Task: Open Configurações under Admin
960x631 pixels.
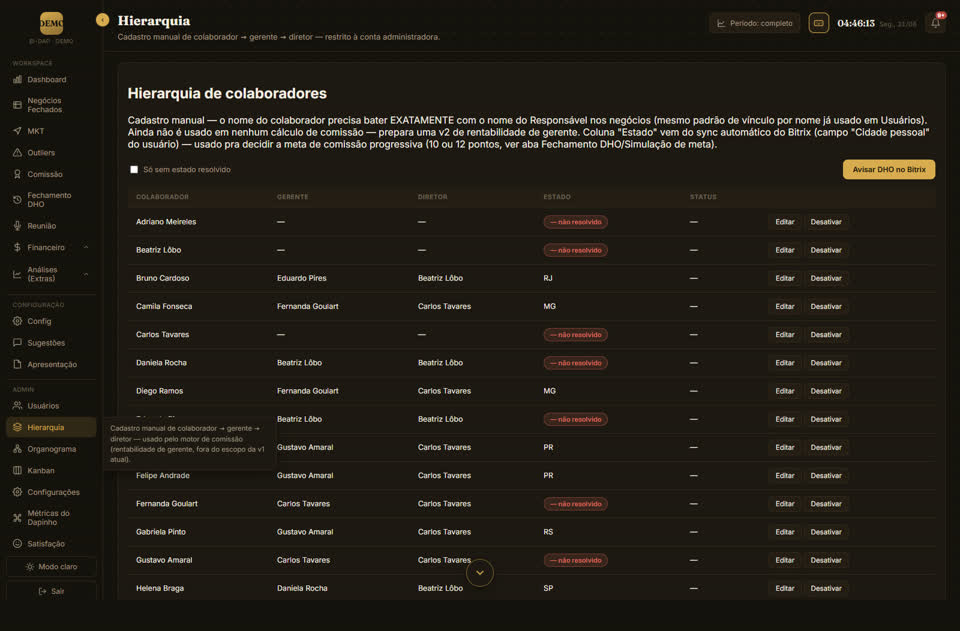Action: [x=51, y=492]
